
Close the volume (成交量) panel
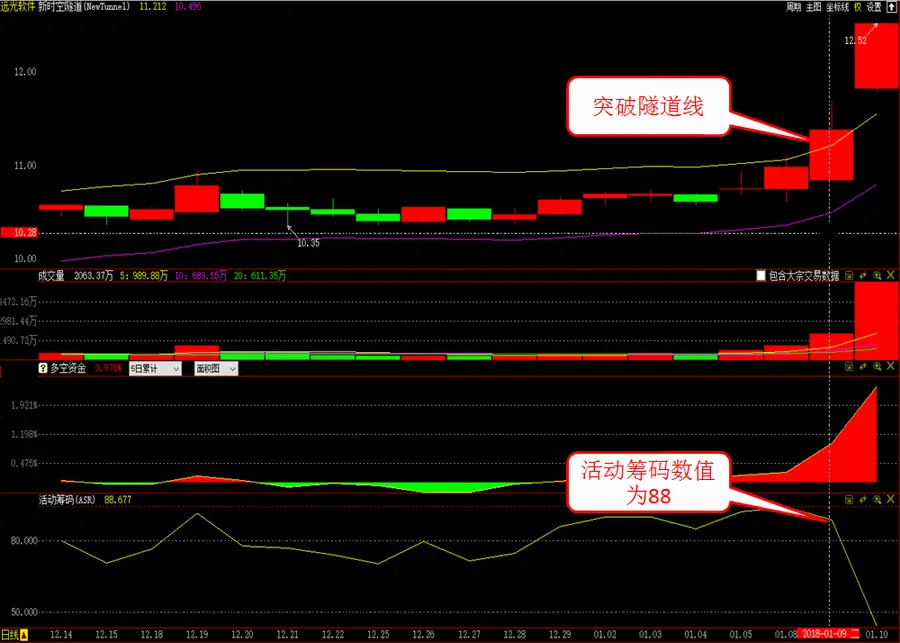click(x=891, y=275)
